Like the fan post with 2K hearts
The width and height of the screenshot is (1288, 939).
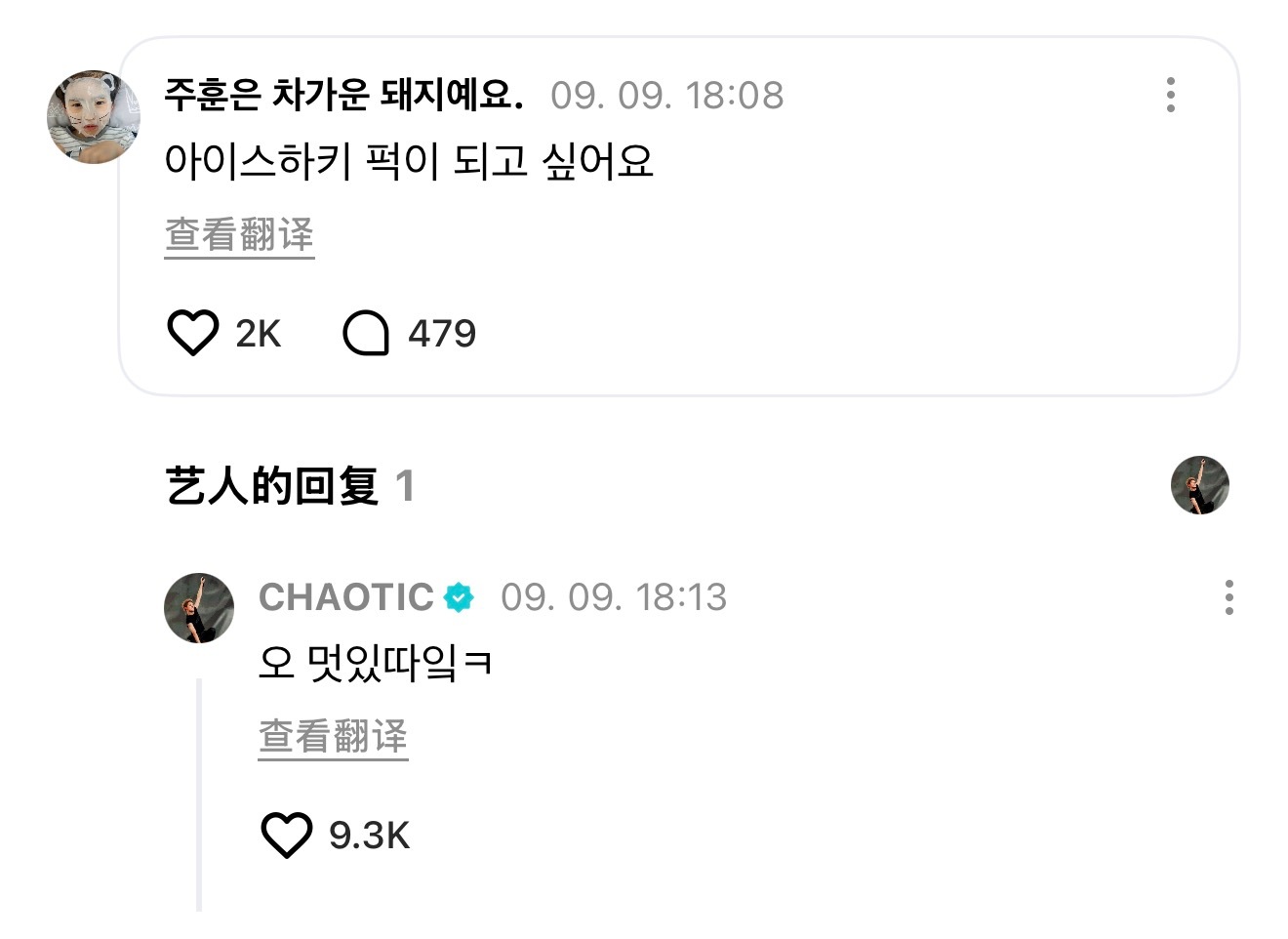193,333
